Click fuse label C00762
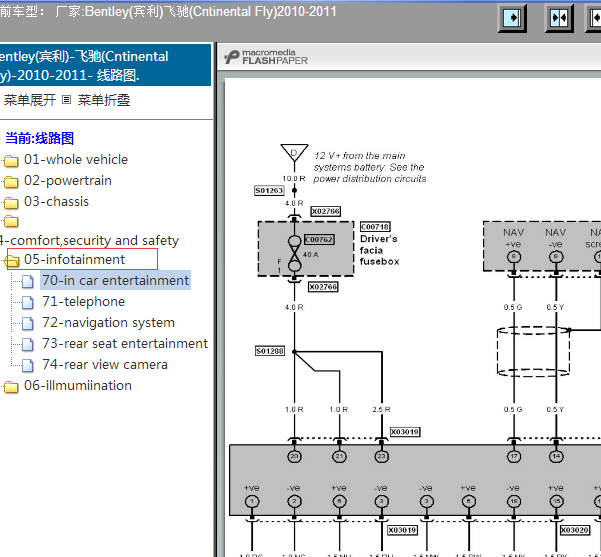This screenshot has height=557, width=601. 319,240
